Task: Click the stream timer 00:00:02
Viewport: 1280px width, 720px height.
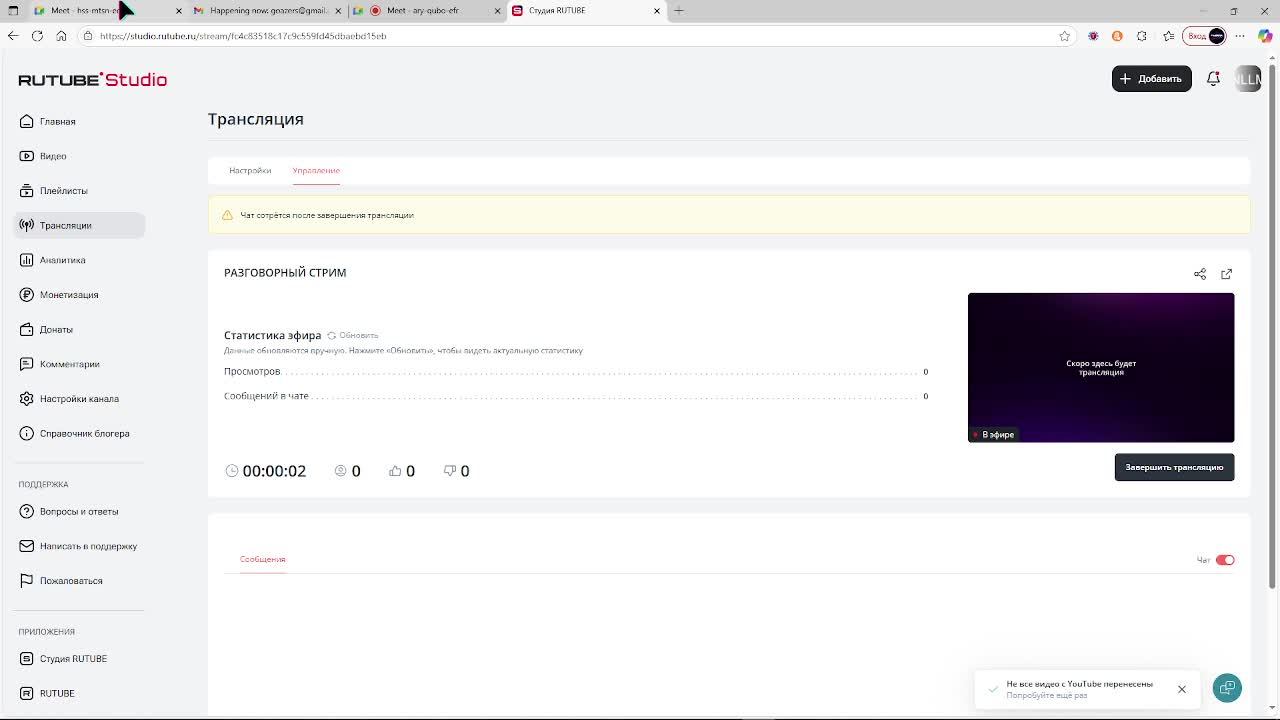Action: point(266,470)
